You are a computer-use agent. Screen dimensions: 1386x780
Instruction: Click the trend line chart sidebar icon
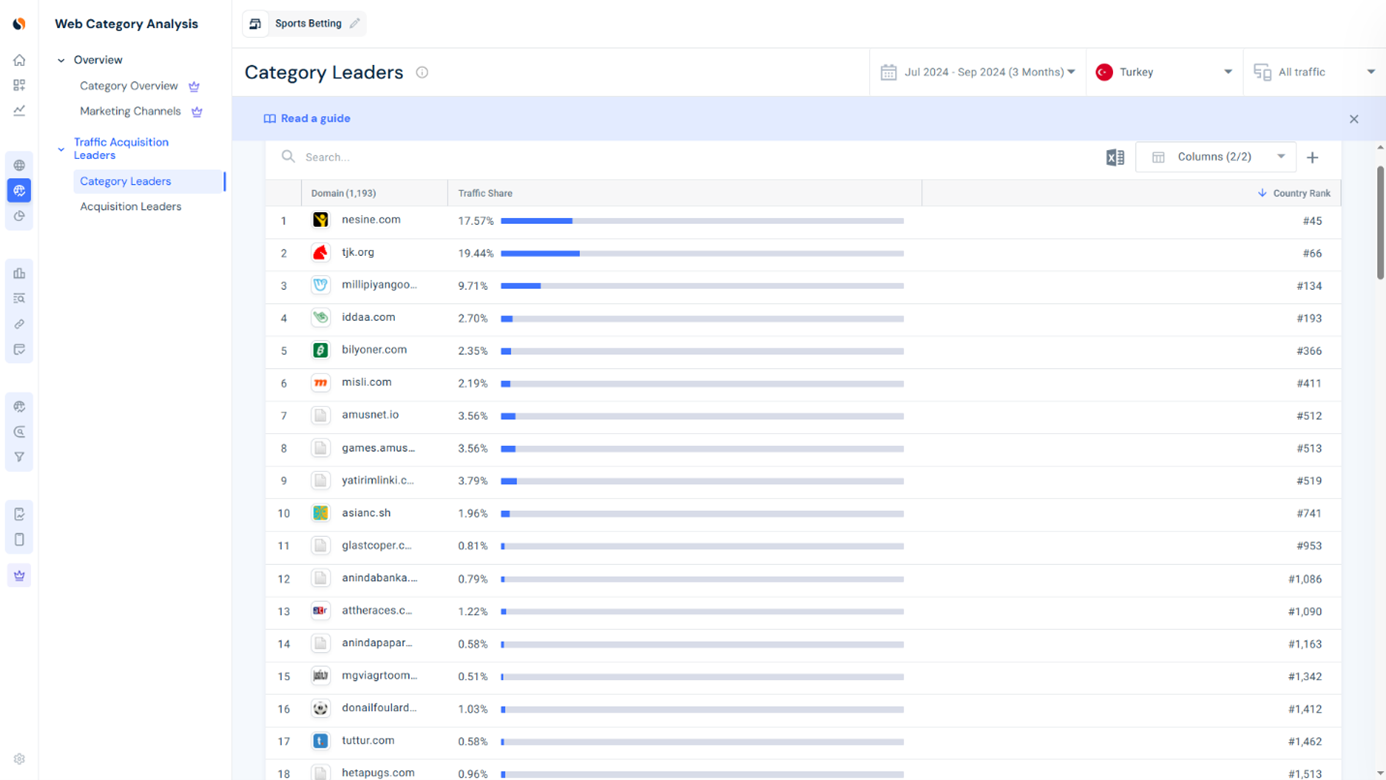click(19, 111)
